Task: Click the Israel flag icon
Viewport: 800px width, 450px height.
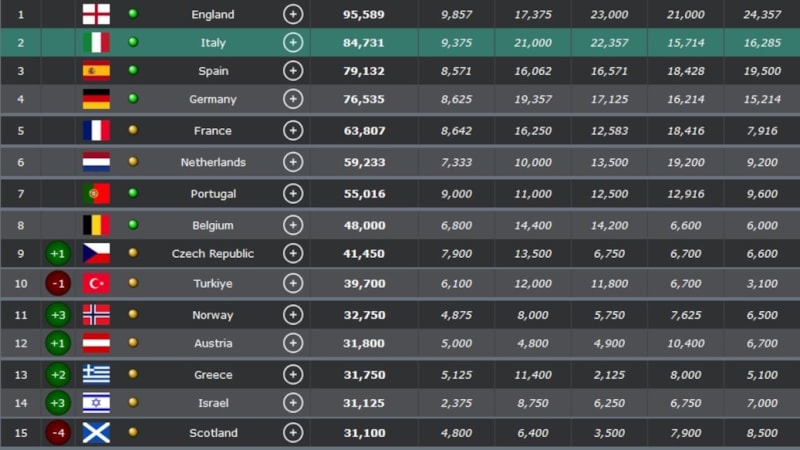Action: pyautogui.click(x=96, y=403)
